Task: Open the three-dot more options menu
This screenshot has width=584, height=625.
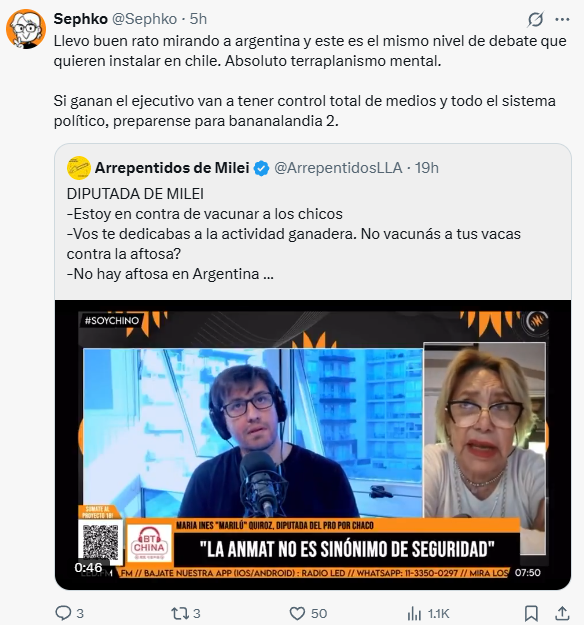Action: tap(562, 19)
